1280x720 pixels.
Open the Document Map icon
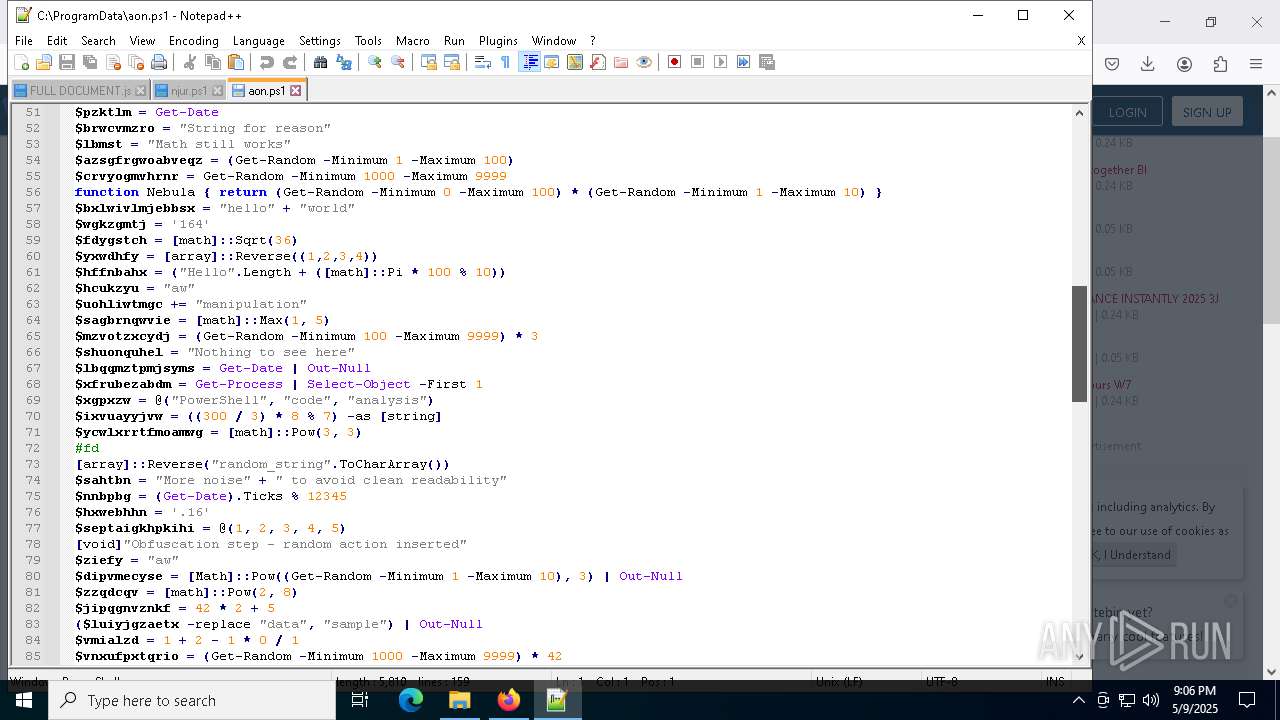coord(574,62)
